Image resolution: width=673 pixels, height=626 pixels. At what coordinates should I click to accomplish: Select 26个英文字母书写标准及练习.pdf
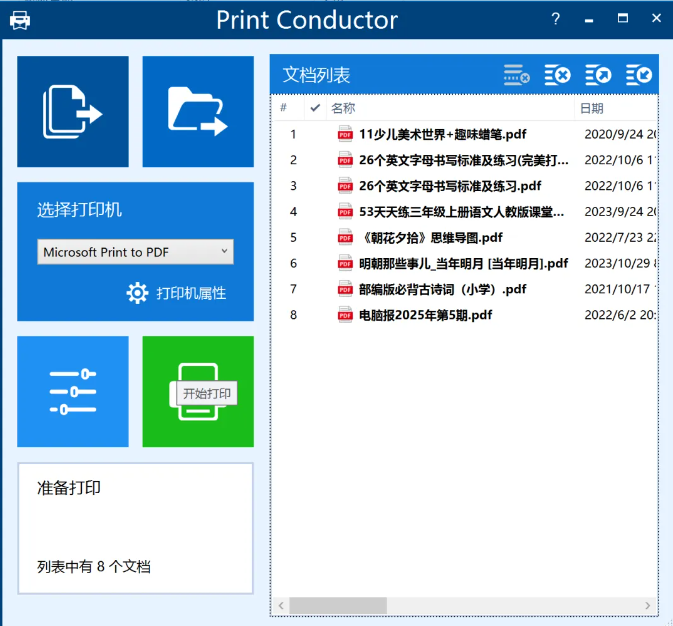pyautogui.click(x=464, y=186)
